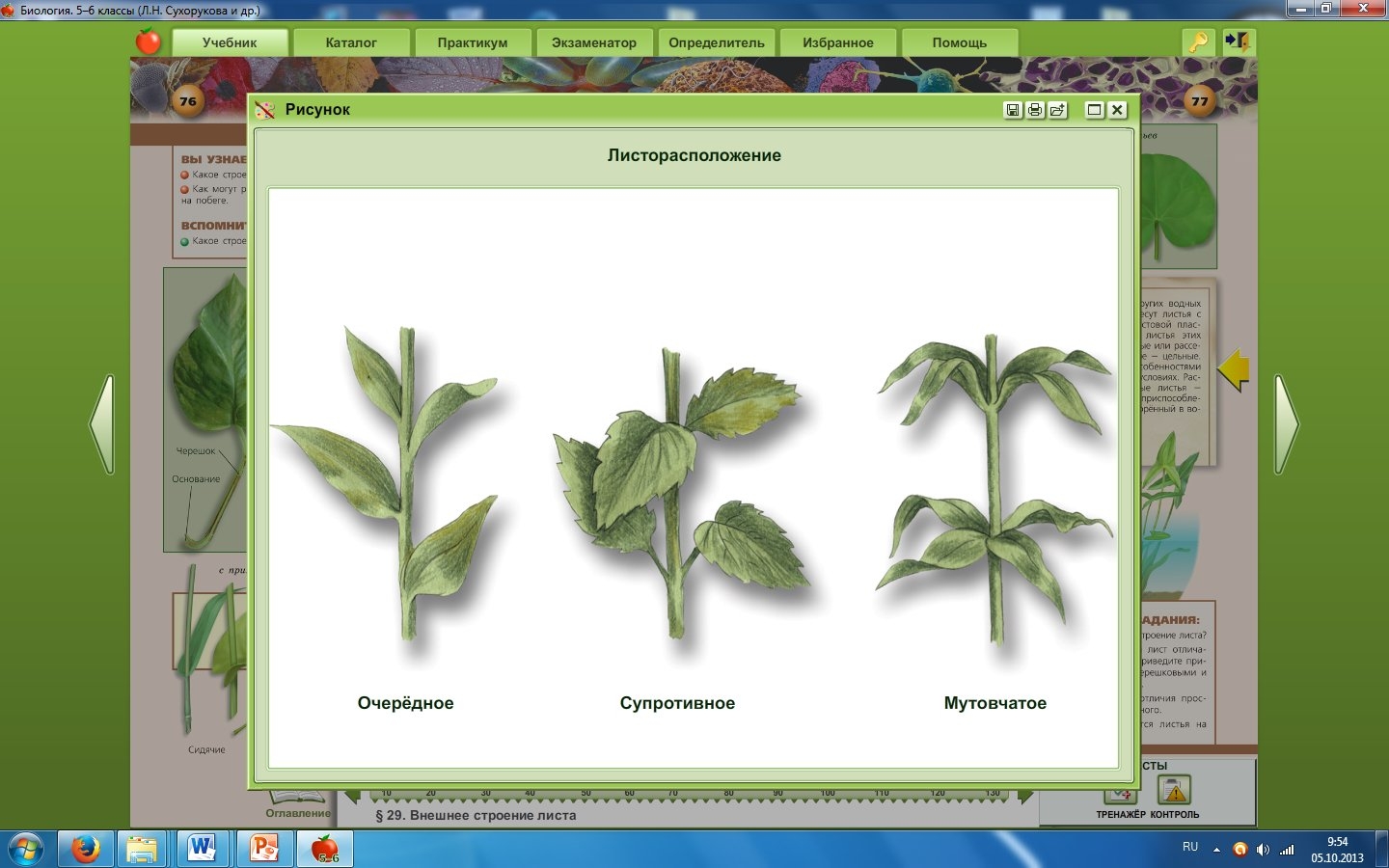1389x868 pixels.
Task: Open the Практикум section
Action: click(472, 42)
